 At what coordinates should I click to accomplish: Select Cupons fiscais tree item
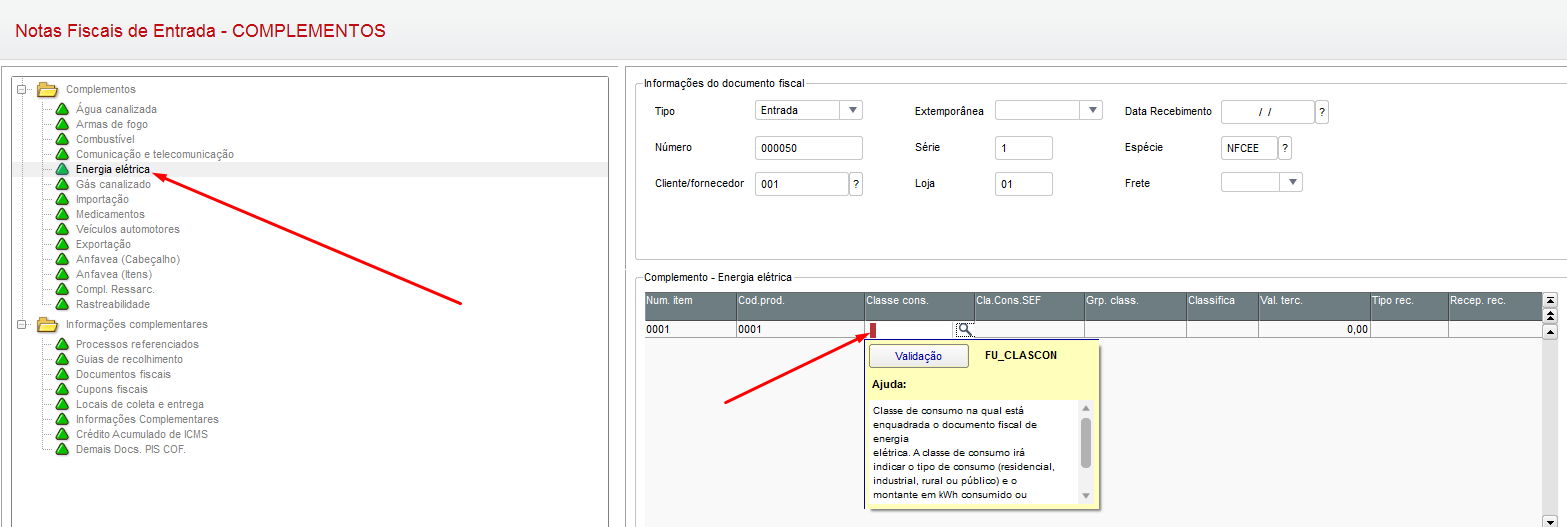click(x=112, y=389)
